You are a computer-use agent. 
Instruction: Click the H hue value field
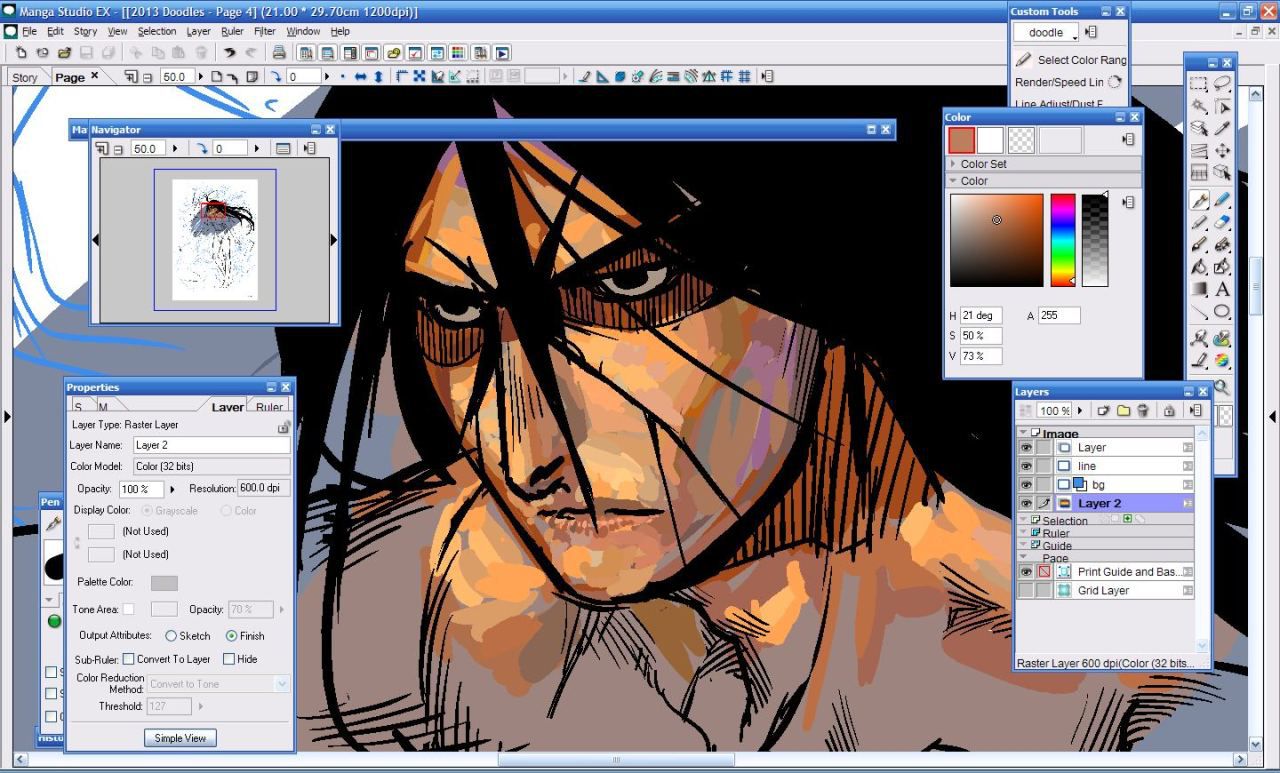point(981,316)
